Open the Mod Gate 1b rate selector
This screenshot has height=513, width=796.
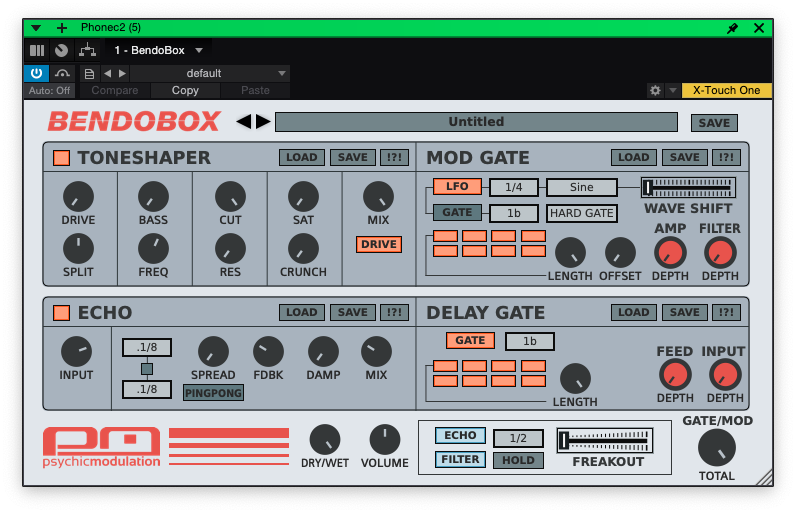tap(514, 213)
